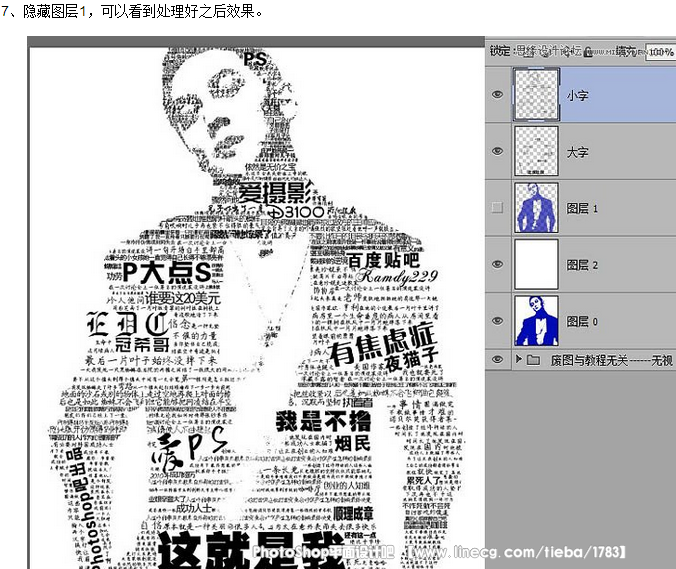
Task: Select the 图层 0 thumbnail
Action: [x=536, y=320]
